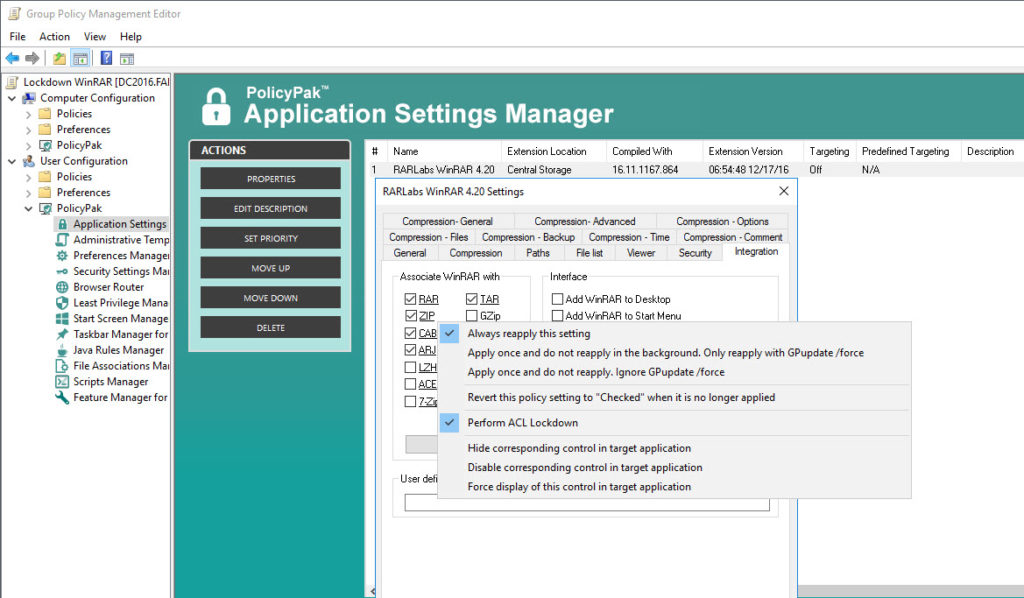This screenshot has width=1024, height=598.
Task: Click the Forward arrow in the toolbar
Action: point(32,58)
